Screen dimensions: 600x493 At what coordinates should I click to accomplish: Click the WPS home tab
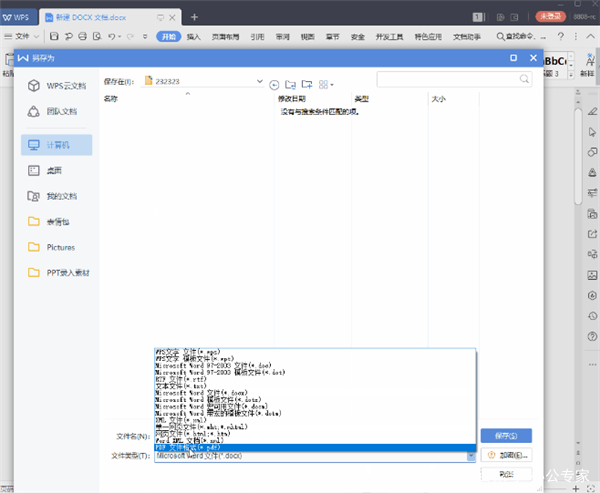(x=16, y=17)
